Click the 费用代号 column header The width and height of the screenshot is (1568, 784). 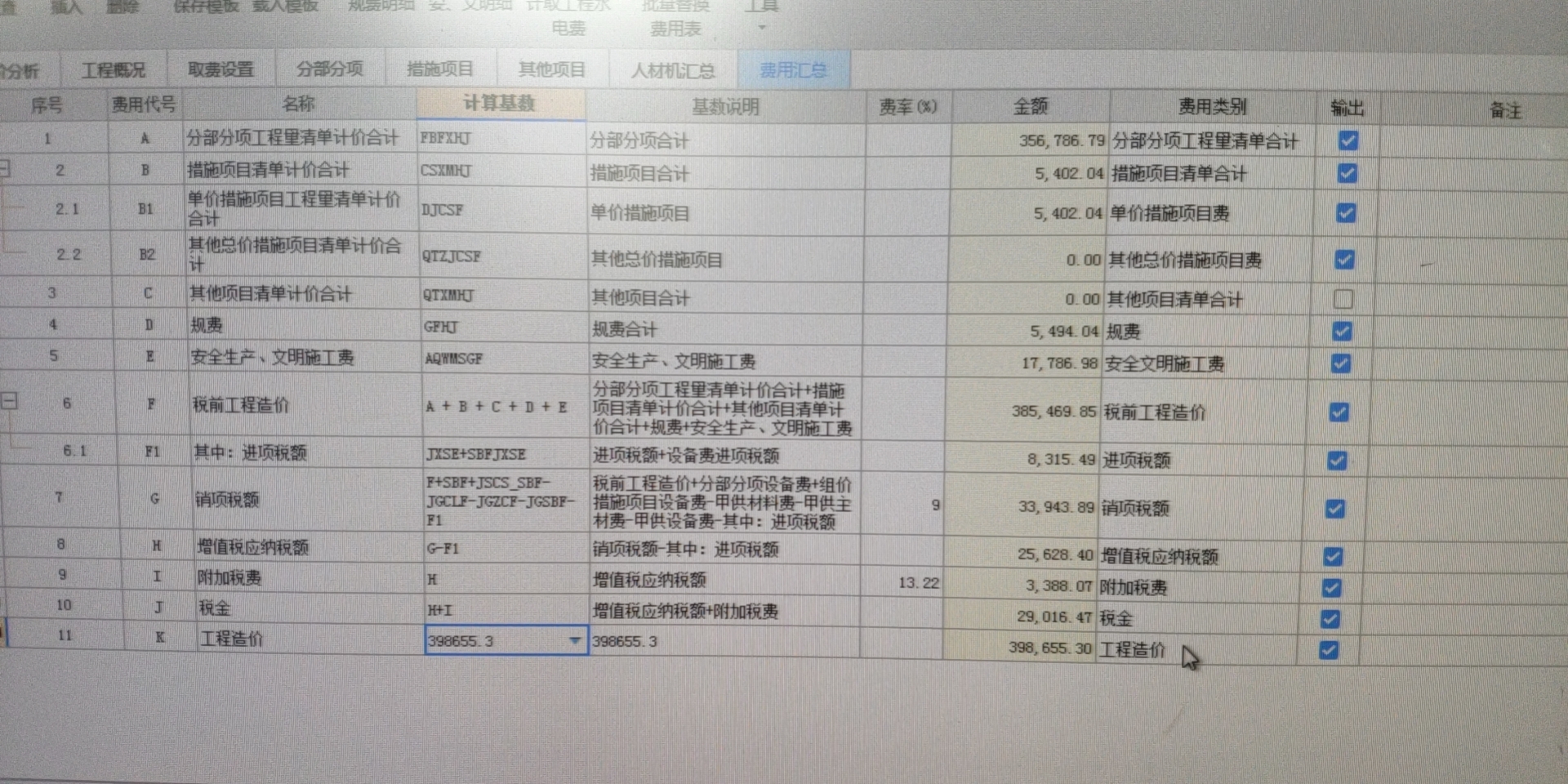point(144,105)
